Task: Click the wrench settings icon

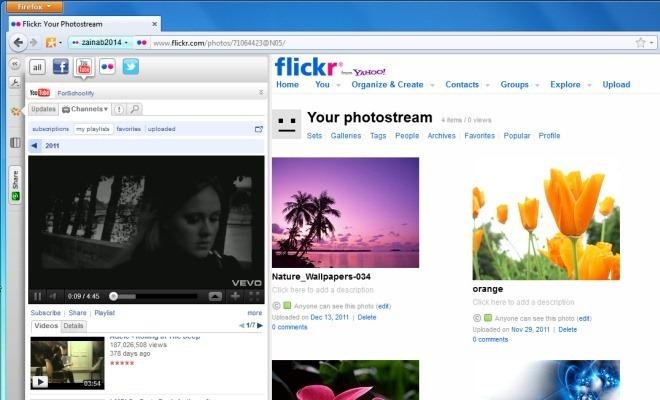Action: click(x=15, y=84)
